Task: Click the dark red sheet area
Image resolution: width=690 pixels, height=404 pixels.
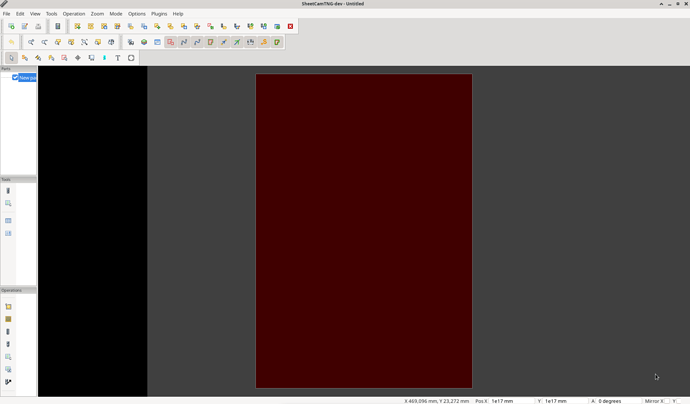Action: pyautogui.click(x=363, y=230)
